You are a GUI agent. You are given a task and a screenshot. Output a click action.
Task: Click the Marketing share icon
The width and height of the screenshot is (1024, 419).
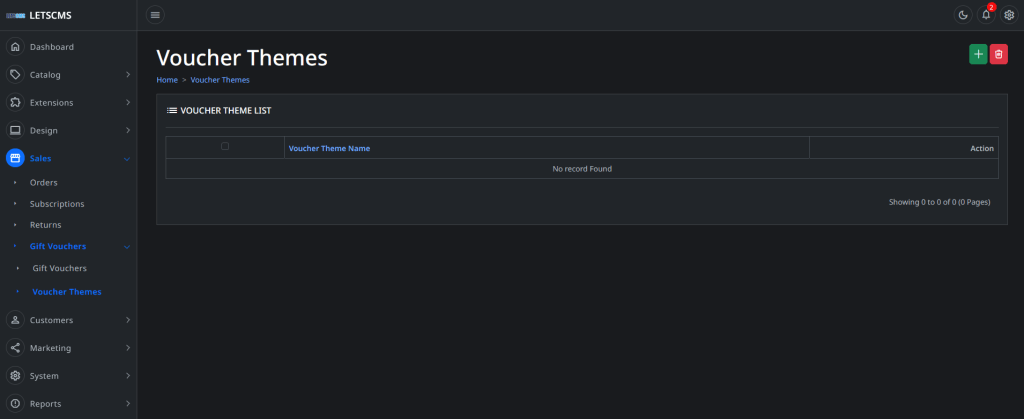pos(15,348)
